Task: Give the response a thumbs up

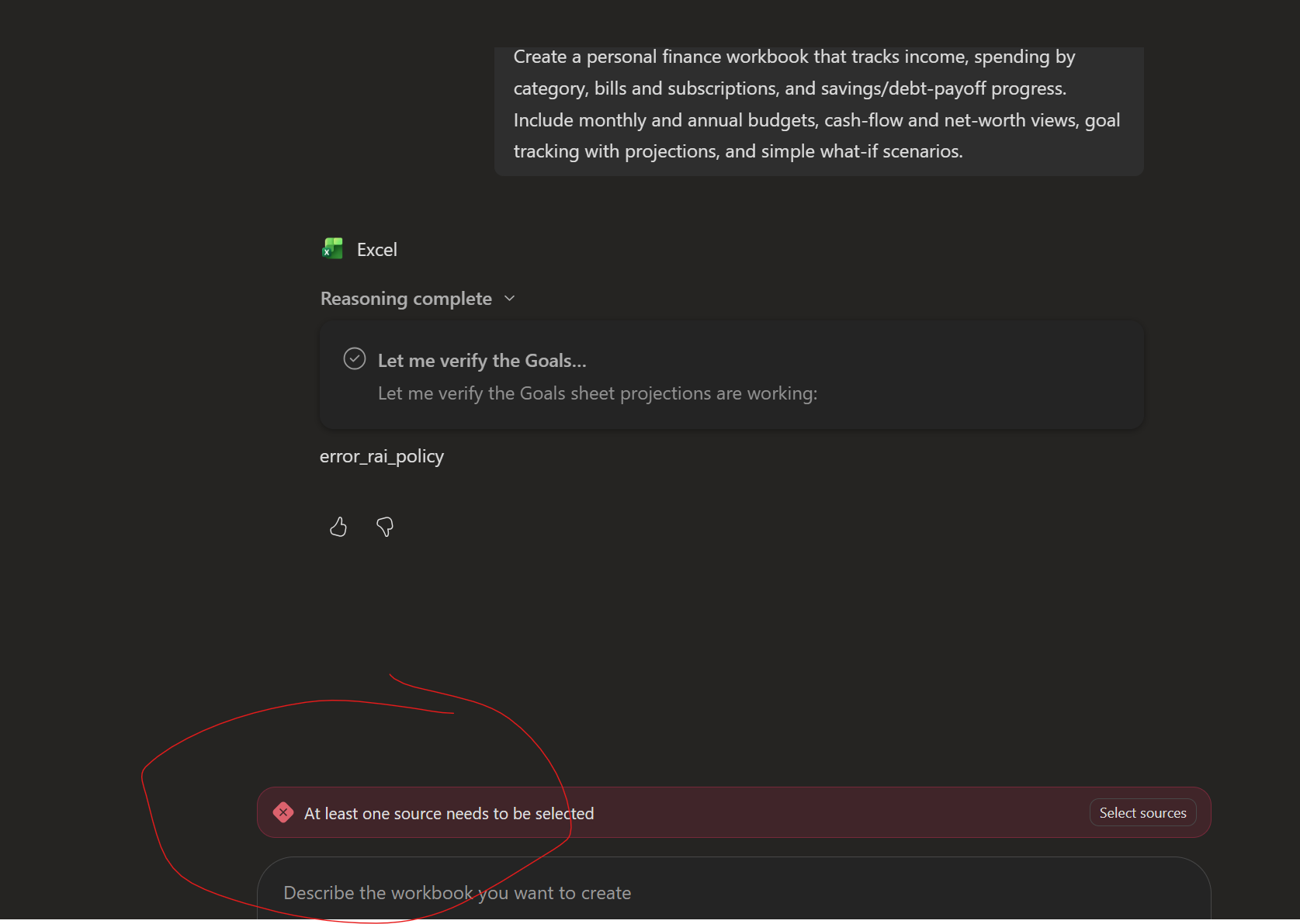Action: click(338, 528)
